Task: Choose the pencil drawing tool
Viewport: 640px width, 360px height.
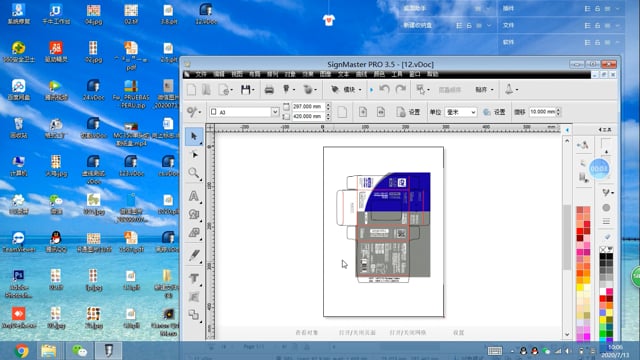Action: coord(194,256)
